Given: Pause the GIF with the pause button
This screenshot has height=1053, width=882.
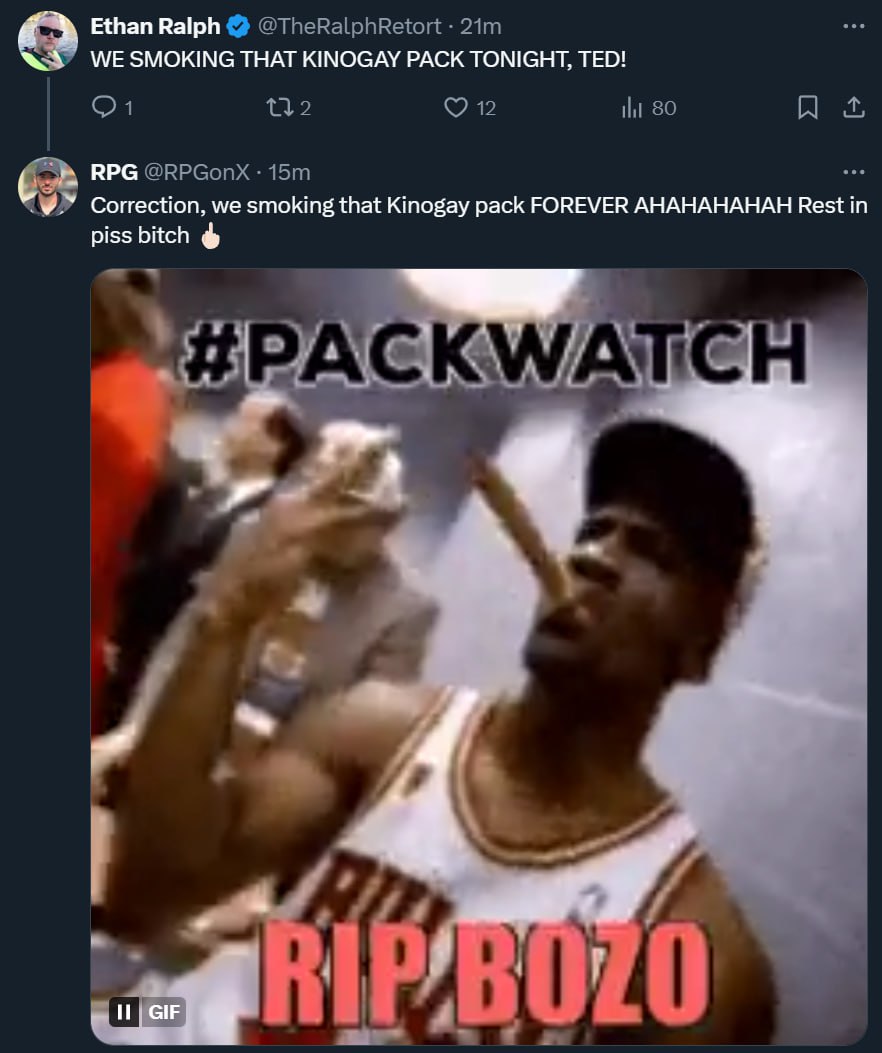Looking at the screenshot, I should [124, 1011].
